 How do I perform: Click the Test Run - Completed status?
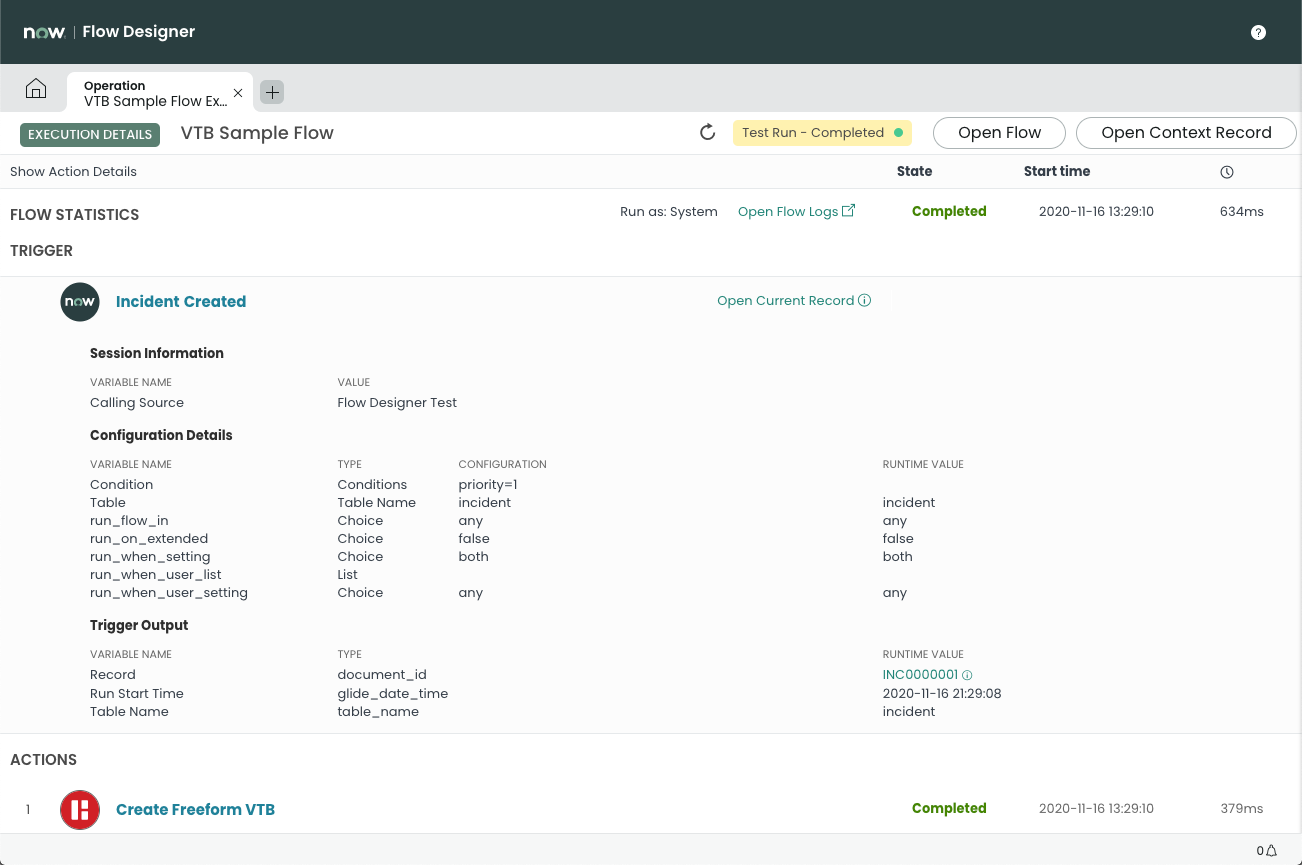coord(822,133)
